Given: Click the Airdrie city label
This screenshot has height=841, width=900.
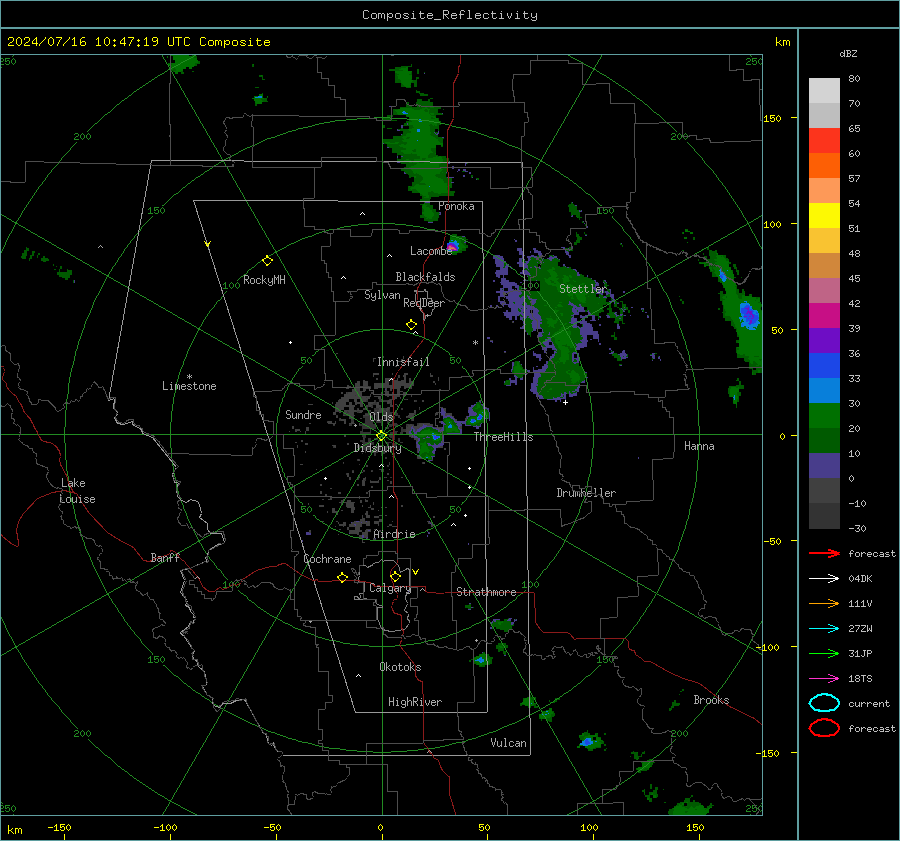Looking at the screenshot, I should tap(394, 534).
